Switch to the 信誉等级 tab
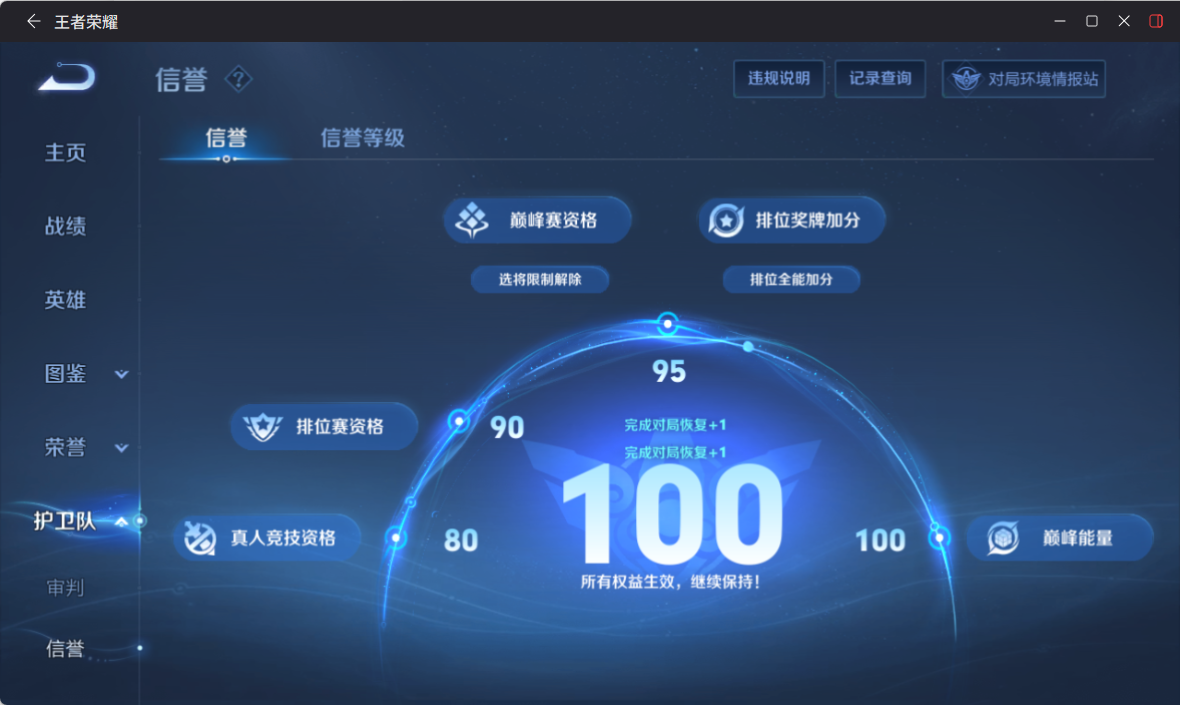The image size is (1180, 705). click(x=363, y=139)
